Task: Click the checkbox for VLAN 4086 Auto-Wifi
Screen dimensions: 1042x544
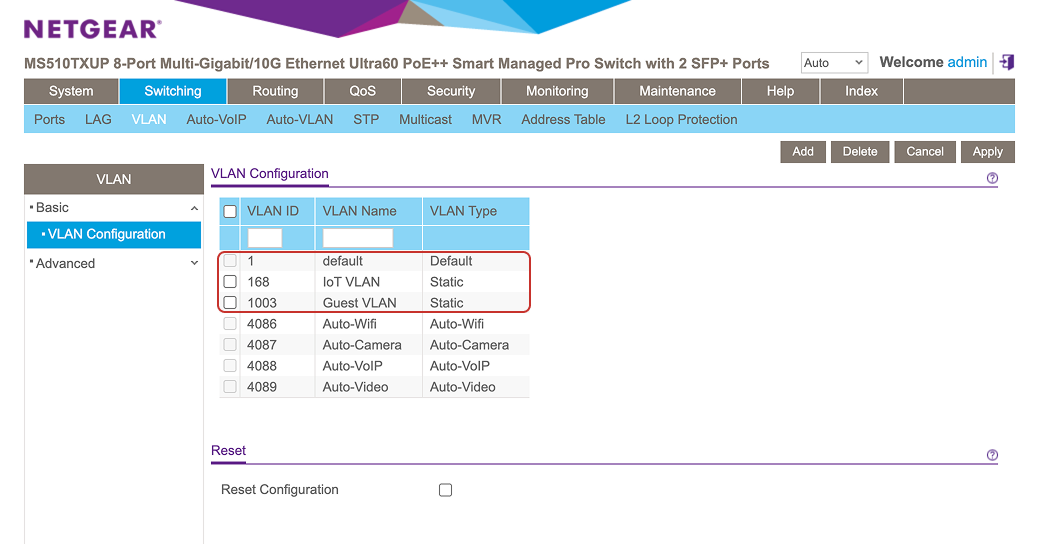Action: (230, 324)
